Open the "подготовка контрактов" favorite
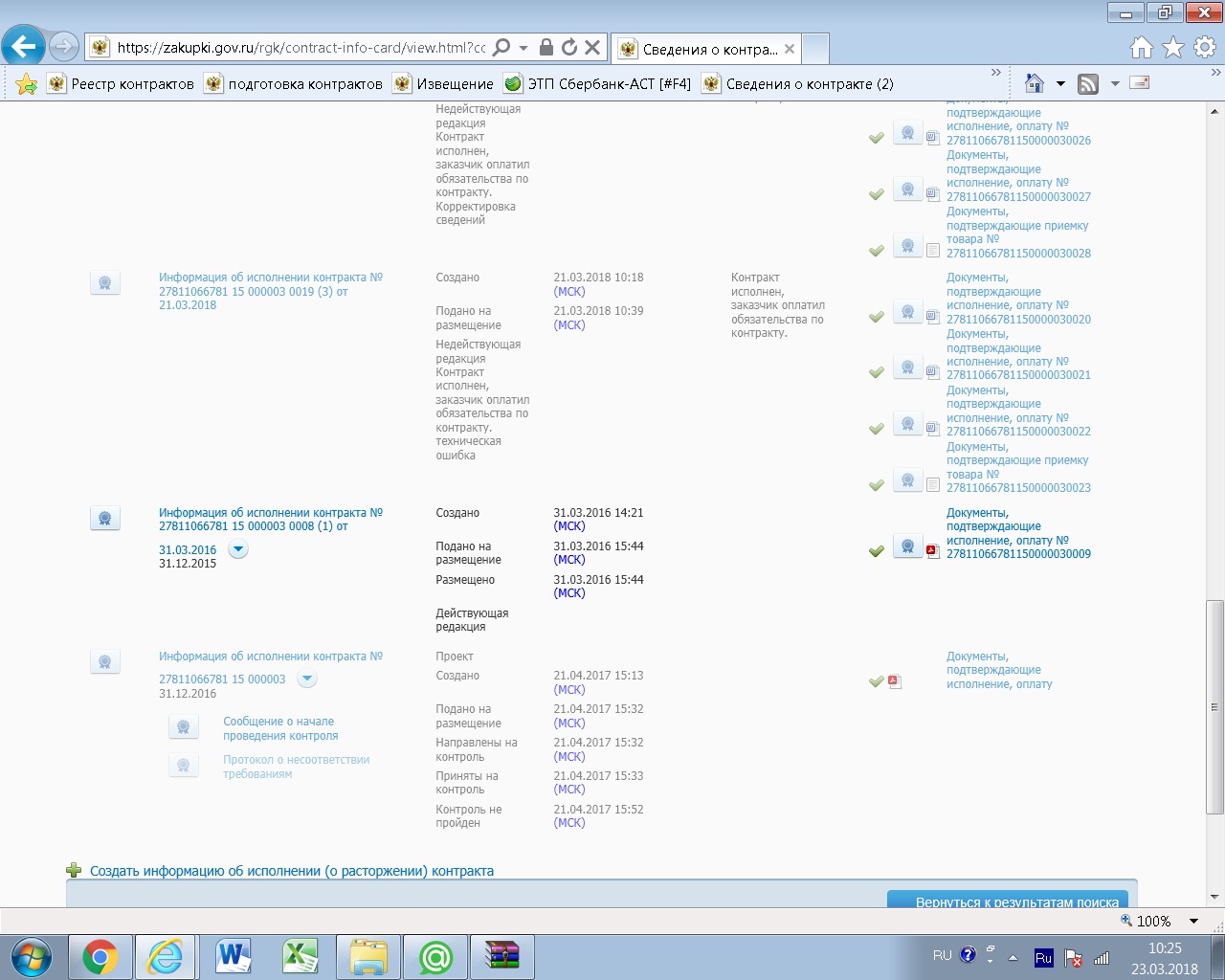 click(294, 84)
